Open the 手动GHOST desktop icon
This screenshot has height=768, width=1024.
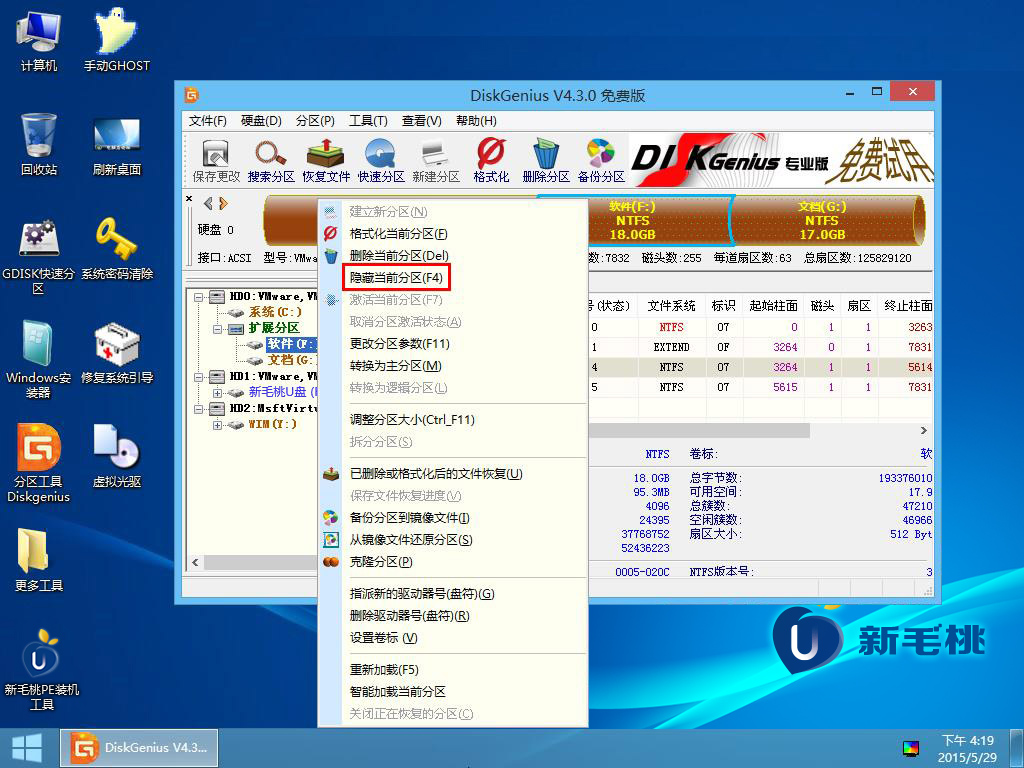coord(117,40)
